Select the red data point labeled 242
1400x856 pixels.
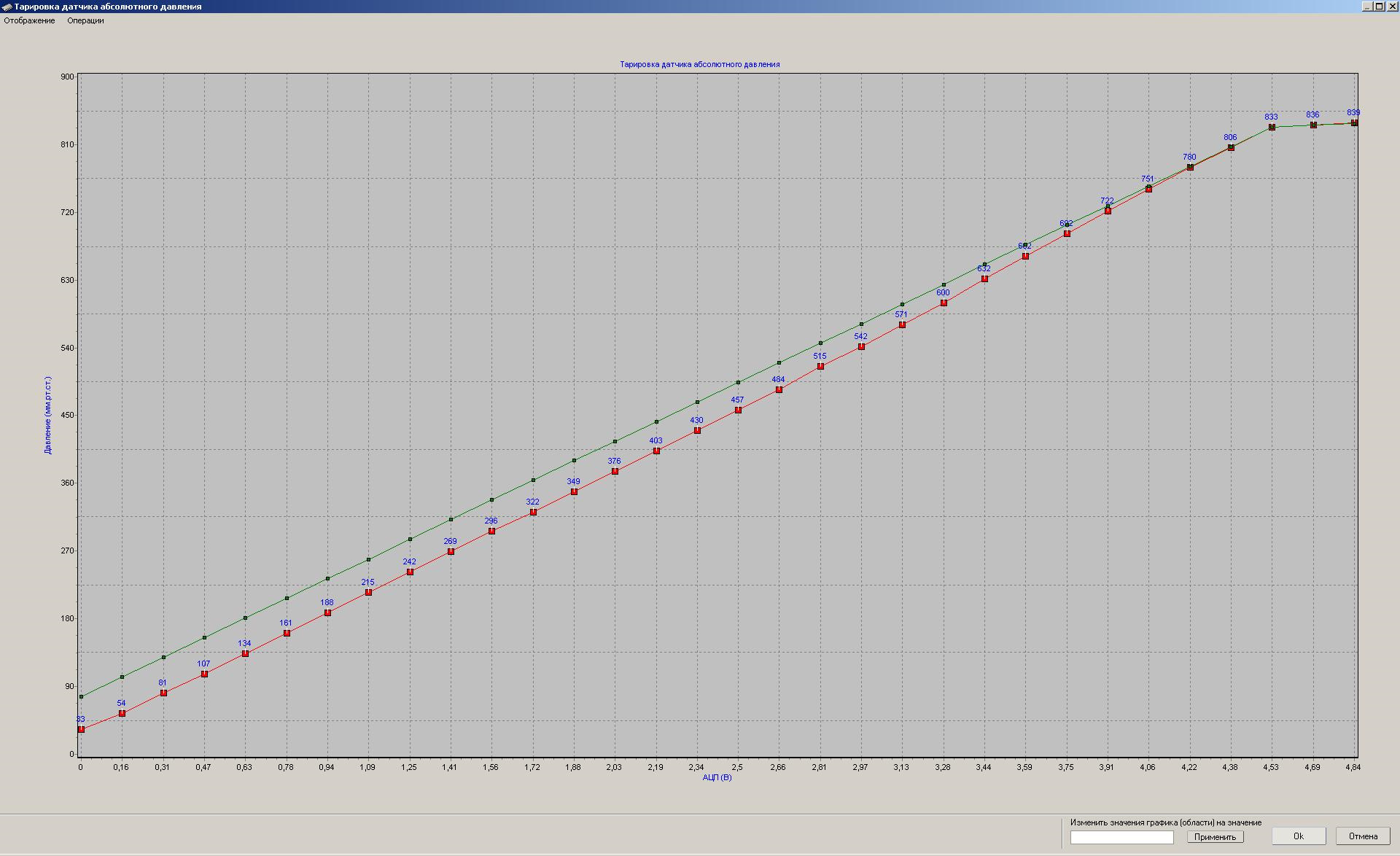tap(410, 572)
